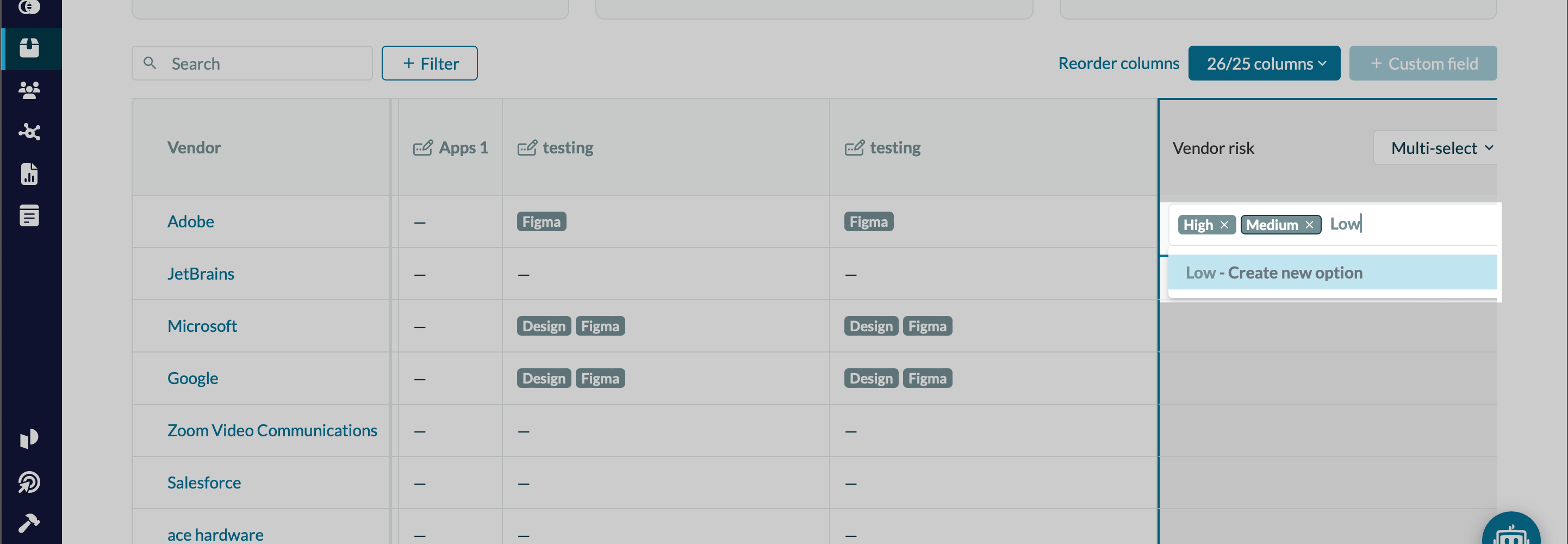This screenshot has height=544, width=1568.
Task: Click Figma tag in Google first testing
Action: pyautogui.click(x=600, y=378)
